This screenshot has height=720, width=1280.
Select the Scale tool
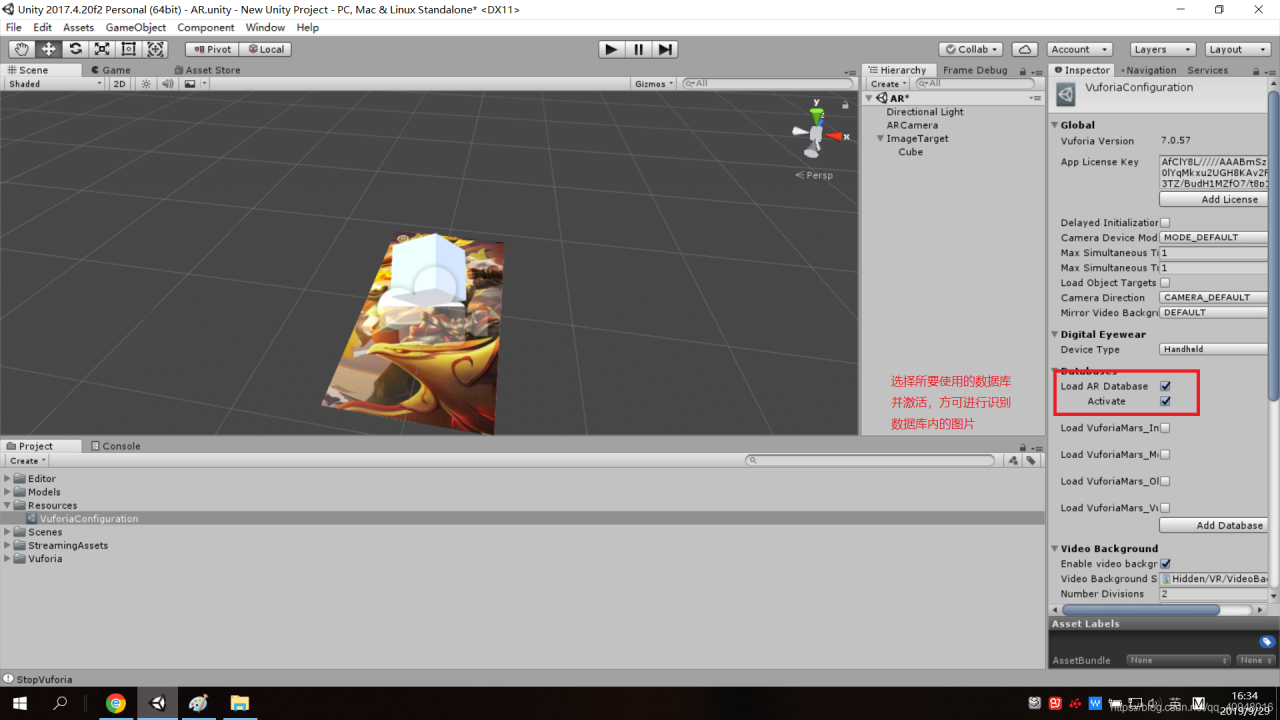(x=102, y=49)
